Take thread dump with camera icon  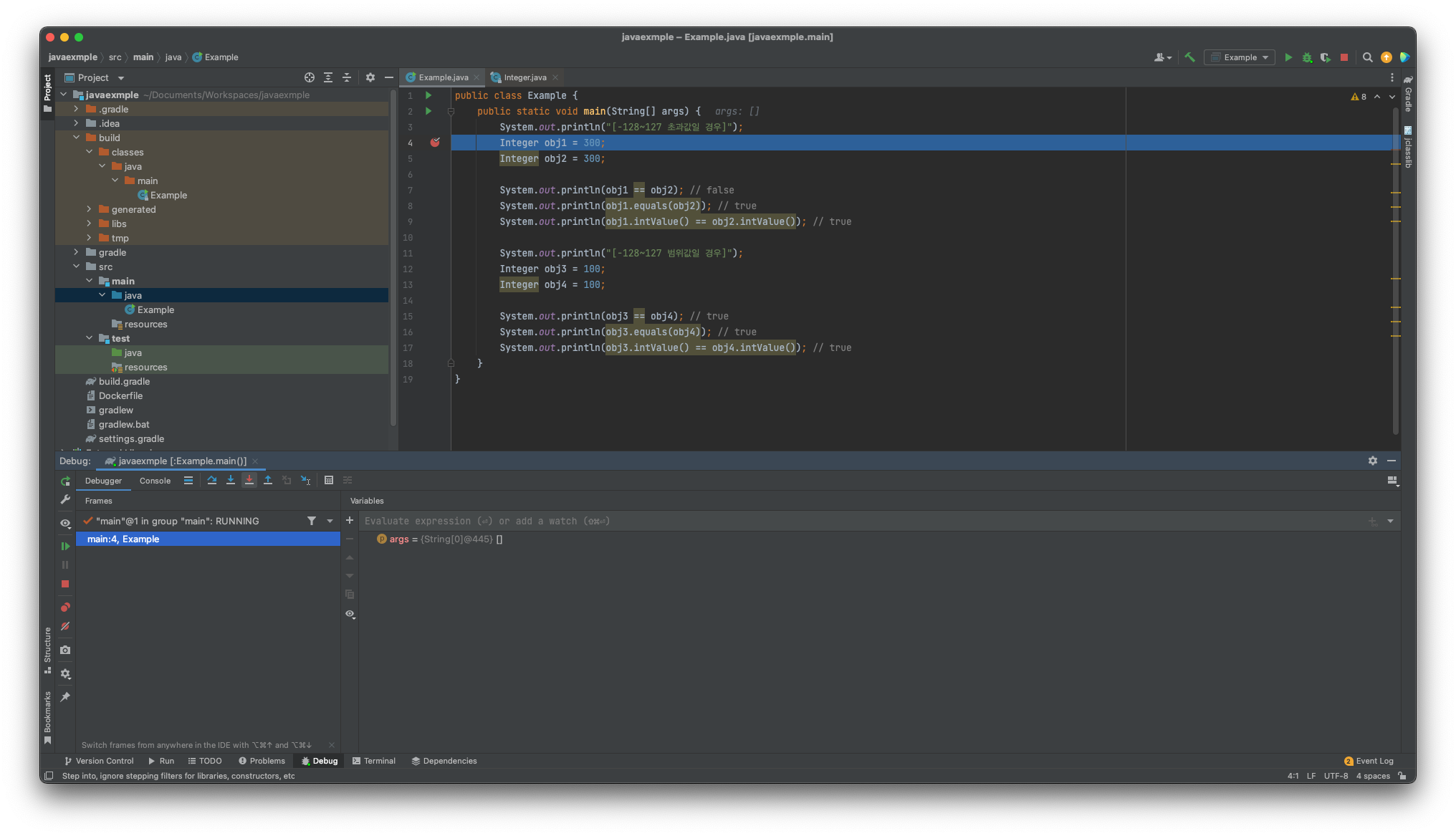(x=65, y=650)
